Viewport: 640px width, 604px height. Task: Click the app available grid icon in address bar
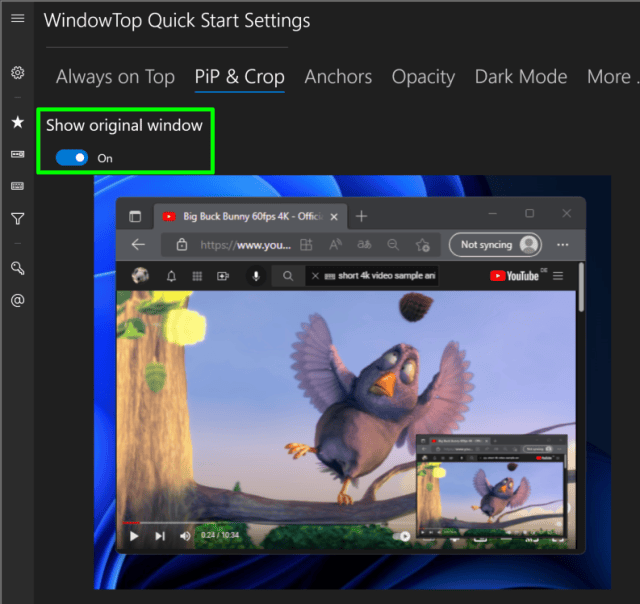coord(306,245)
